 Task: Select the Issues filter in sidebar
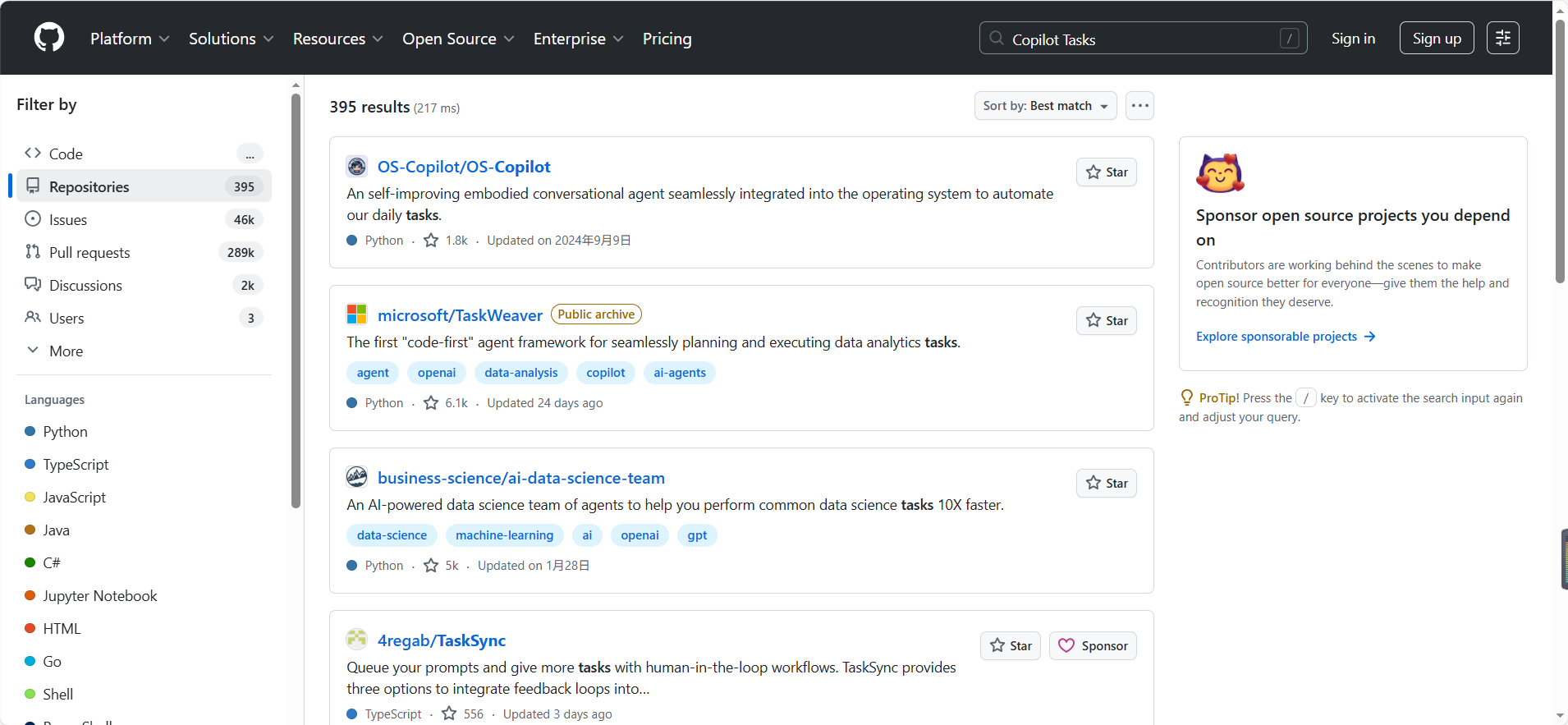coord(68,219)
